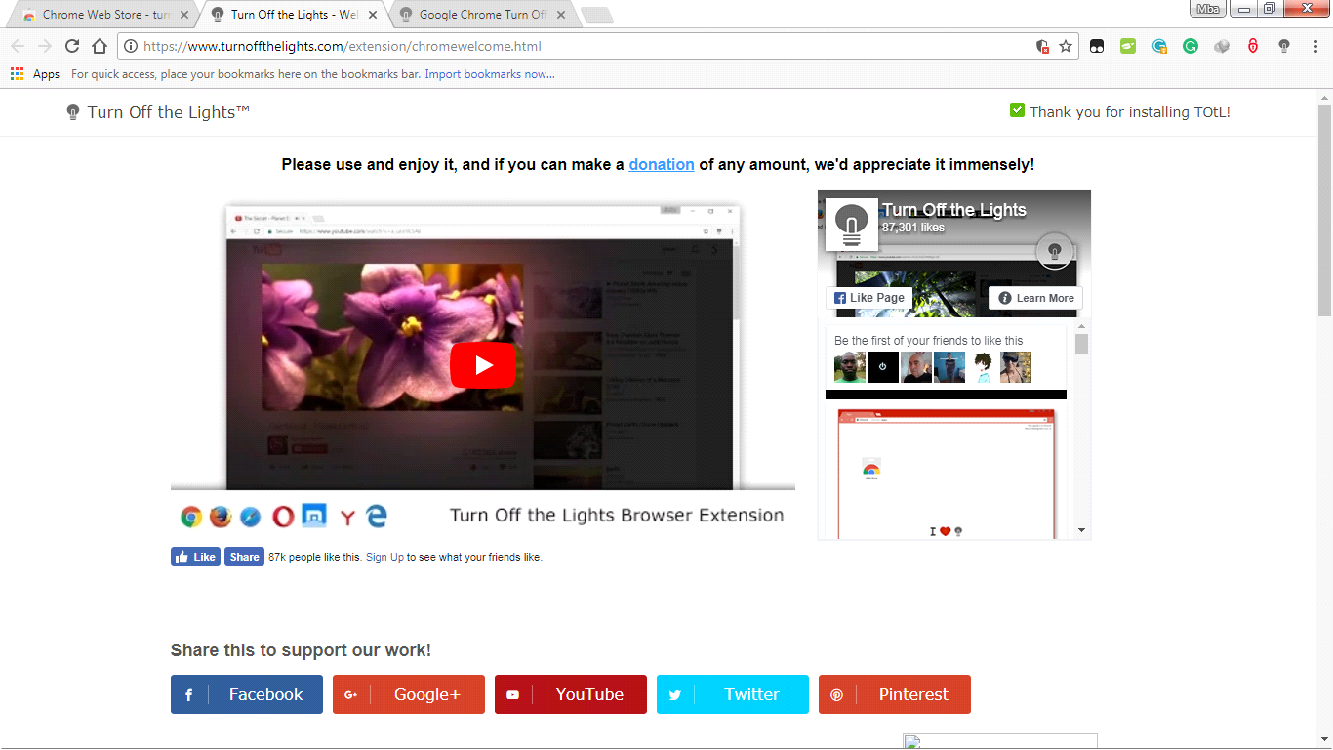1333x750 pixels.
Task: Click the 'Share this to support our work!' heading
Action: (301, 650)
